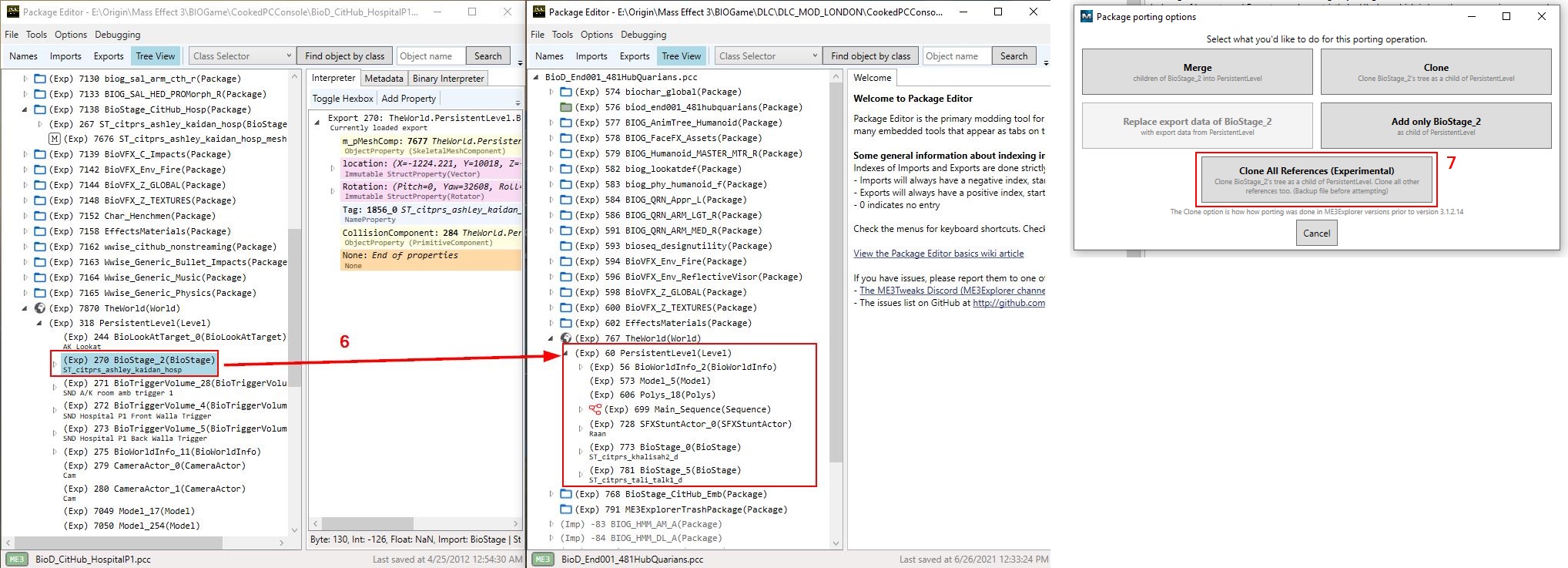Screen dimensions: 1568x568
Task: Select Imports view in right Package Editor
Action: tap(591, 56)
